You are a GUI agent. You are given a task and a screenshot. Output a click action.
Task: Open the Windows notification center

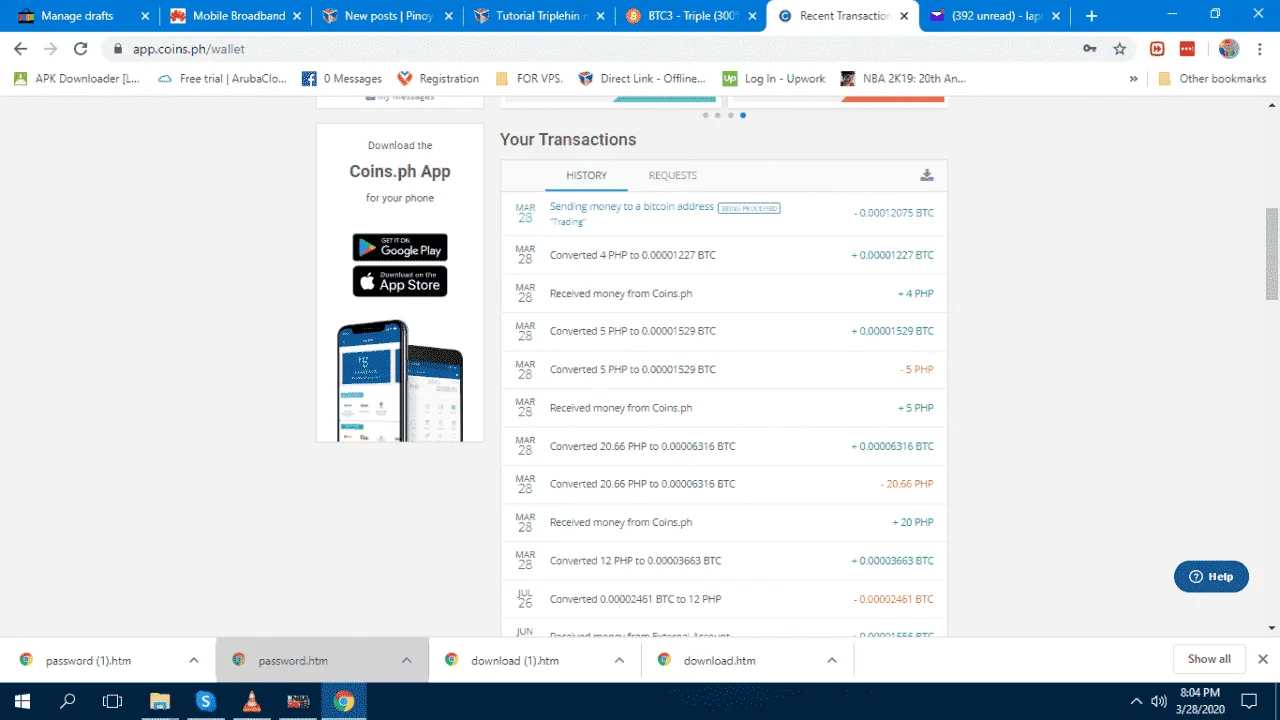pos(1249,701)
